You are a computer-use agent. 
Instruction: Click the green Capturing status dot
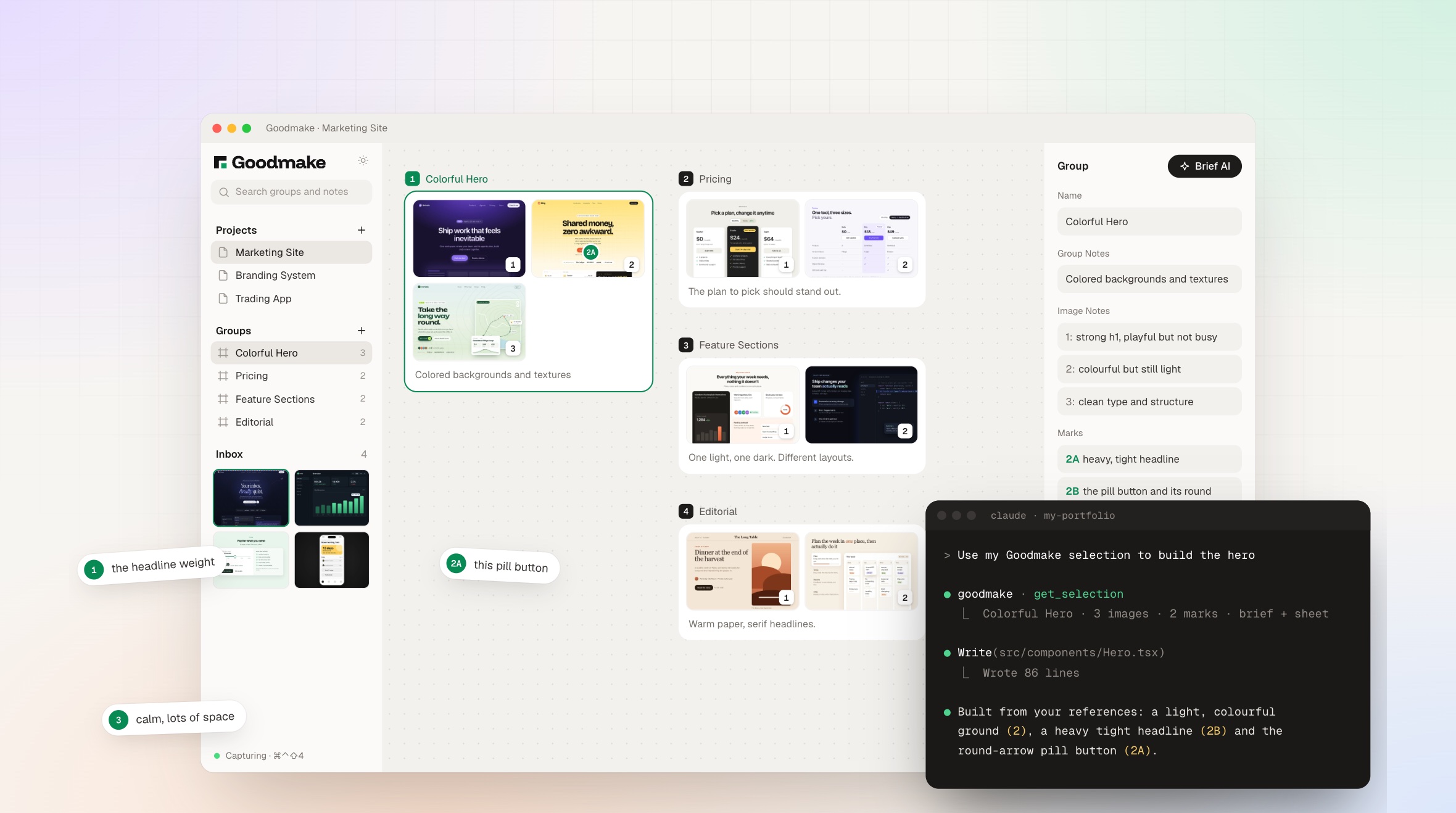[x=217, y=756]
